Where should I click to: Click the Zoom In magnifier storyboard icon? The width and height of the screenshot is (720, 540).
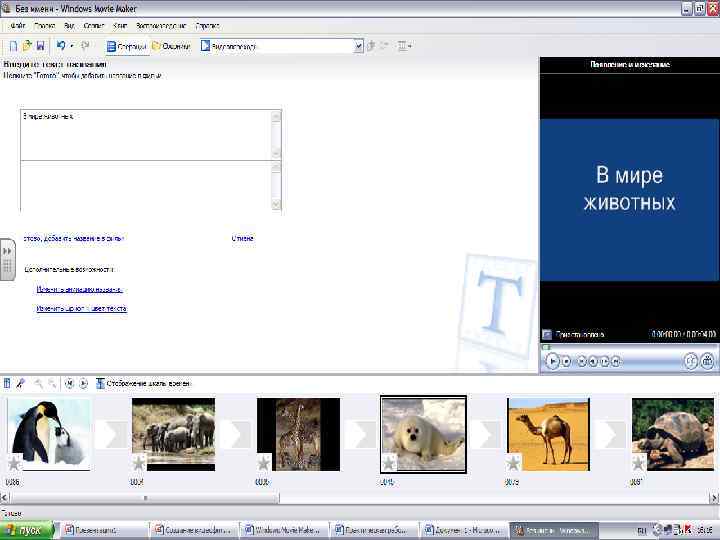[39, 383]
